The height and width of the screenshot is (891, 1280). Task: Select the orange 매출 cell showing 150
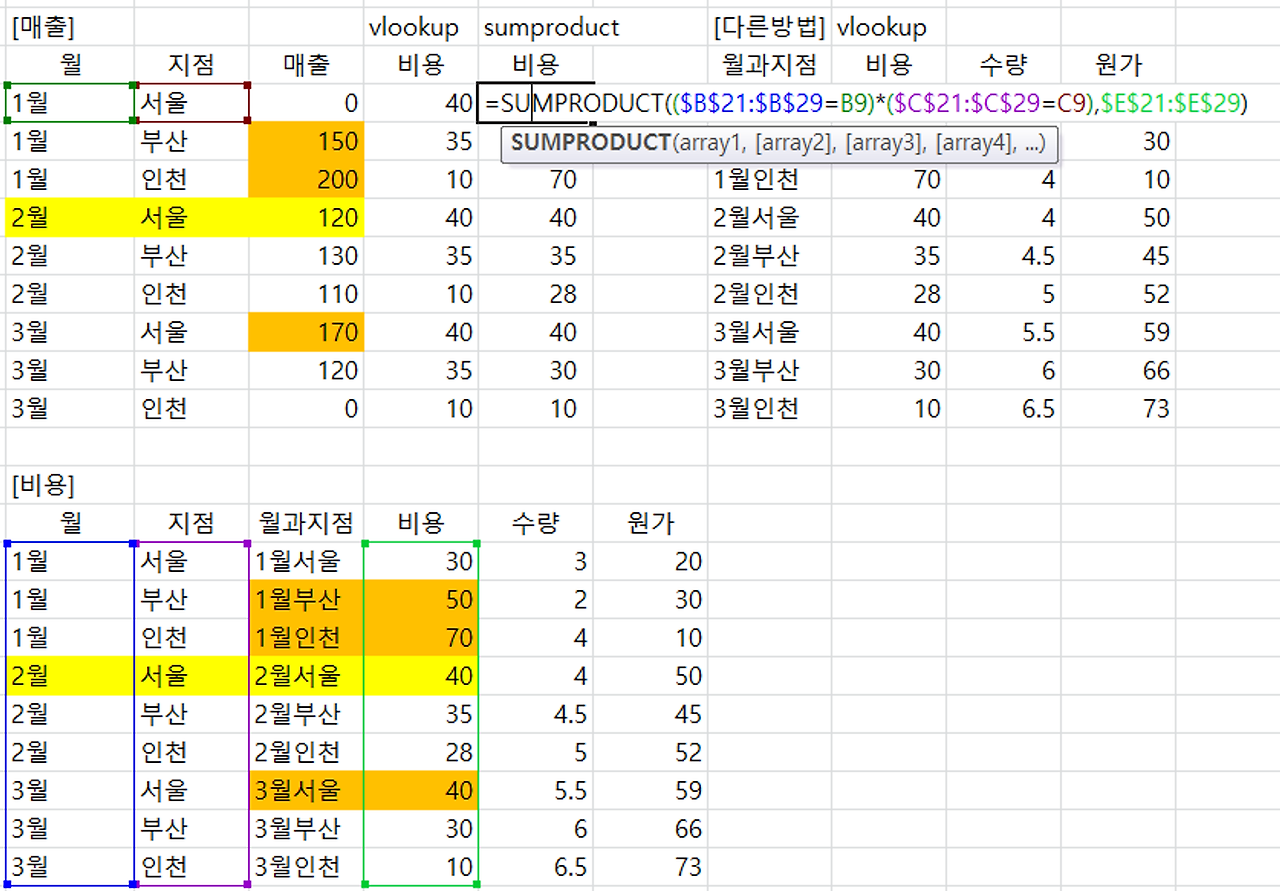click(x=307, y=141)
